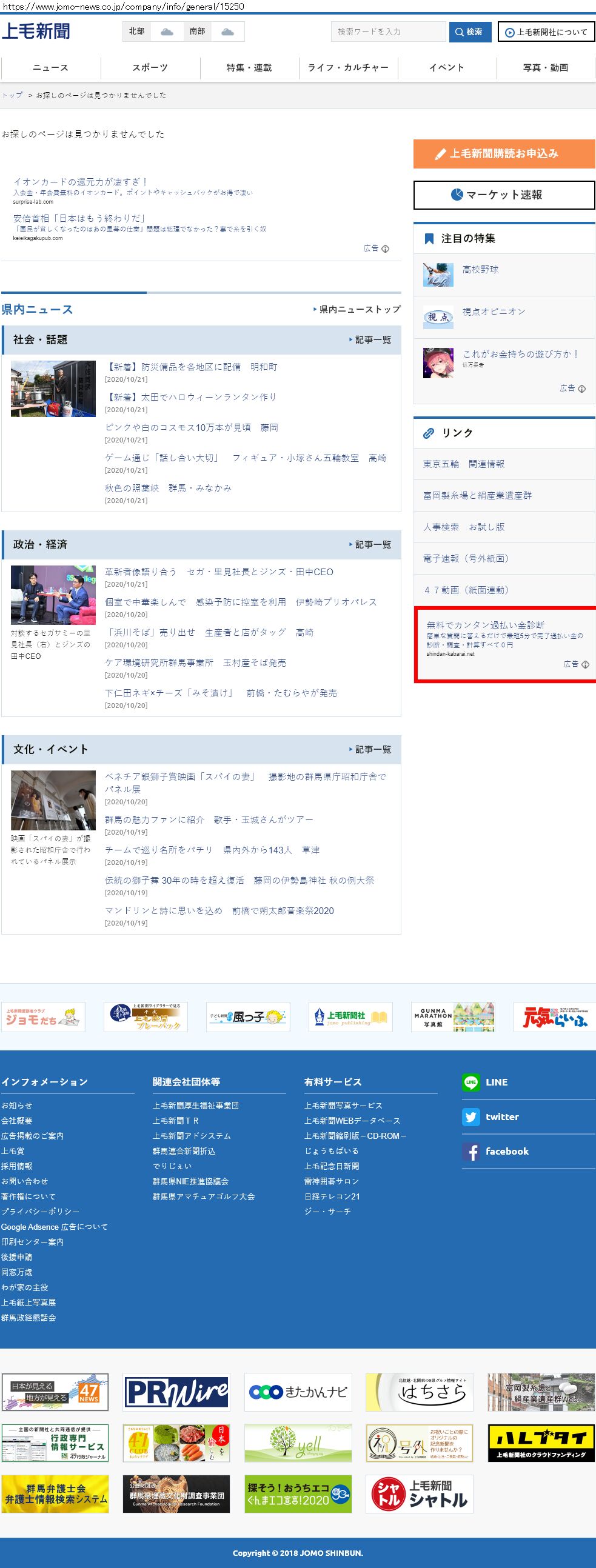Click the facebook icon in footer
This screenshot has height=1568, width=596.
pyautogui.click(x=470, y=1151)
